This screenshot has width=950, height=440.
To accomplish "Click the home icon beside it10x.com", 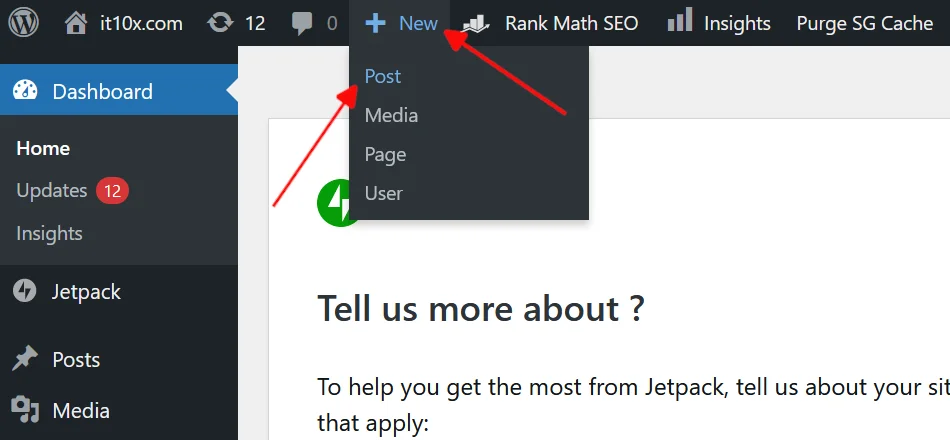I will [x=75, y=22].
